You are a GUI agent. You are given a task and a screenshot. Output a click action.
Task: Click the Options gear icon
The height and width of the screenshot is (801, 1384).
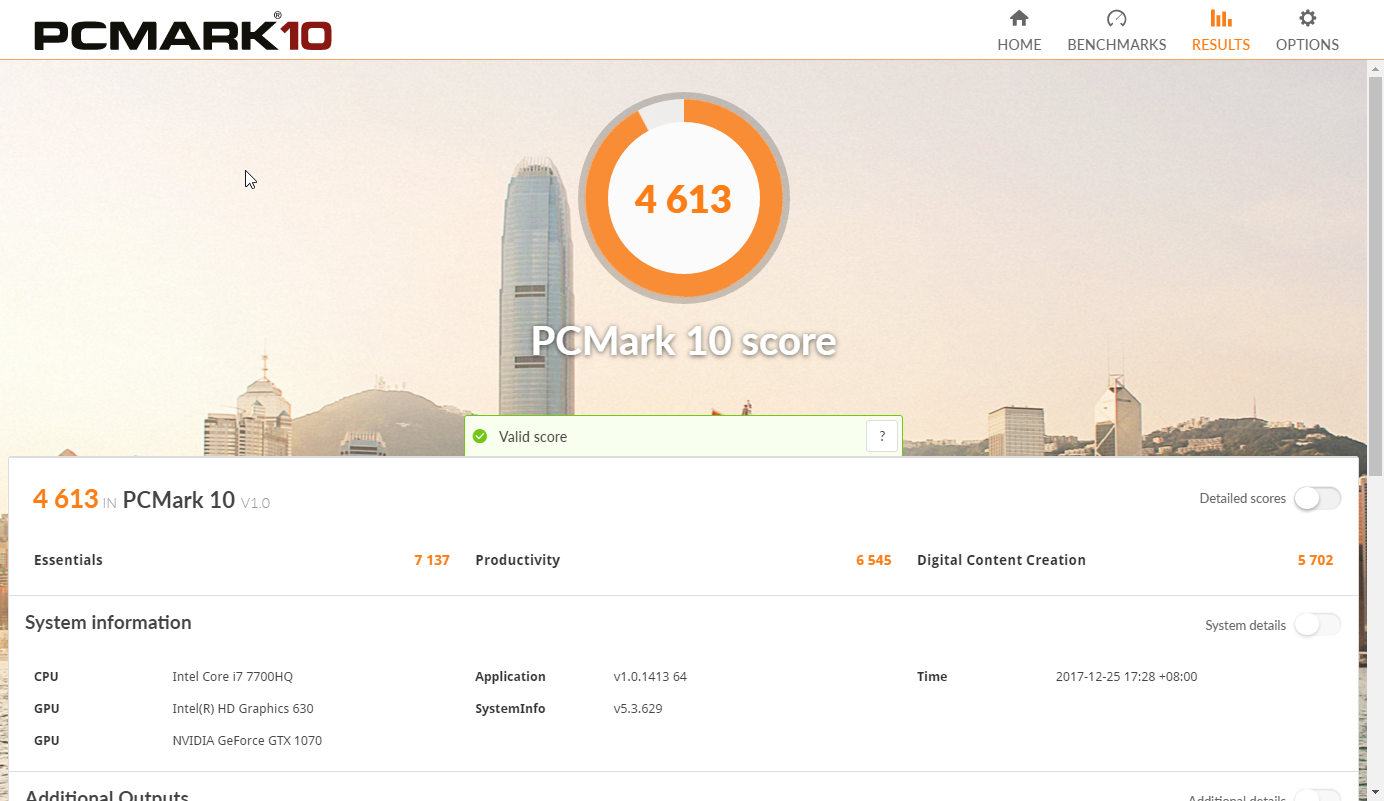click(1307, 18)
